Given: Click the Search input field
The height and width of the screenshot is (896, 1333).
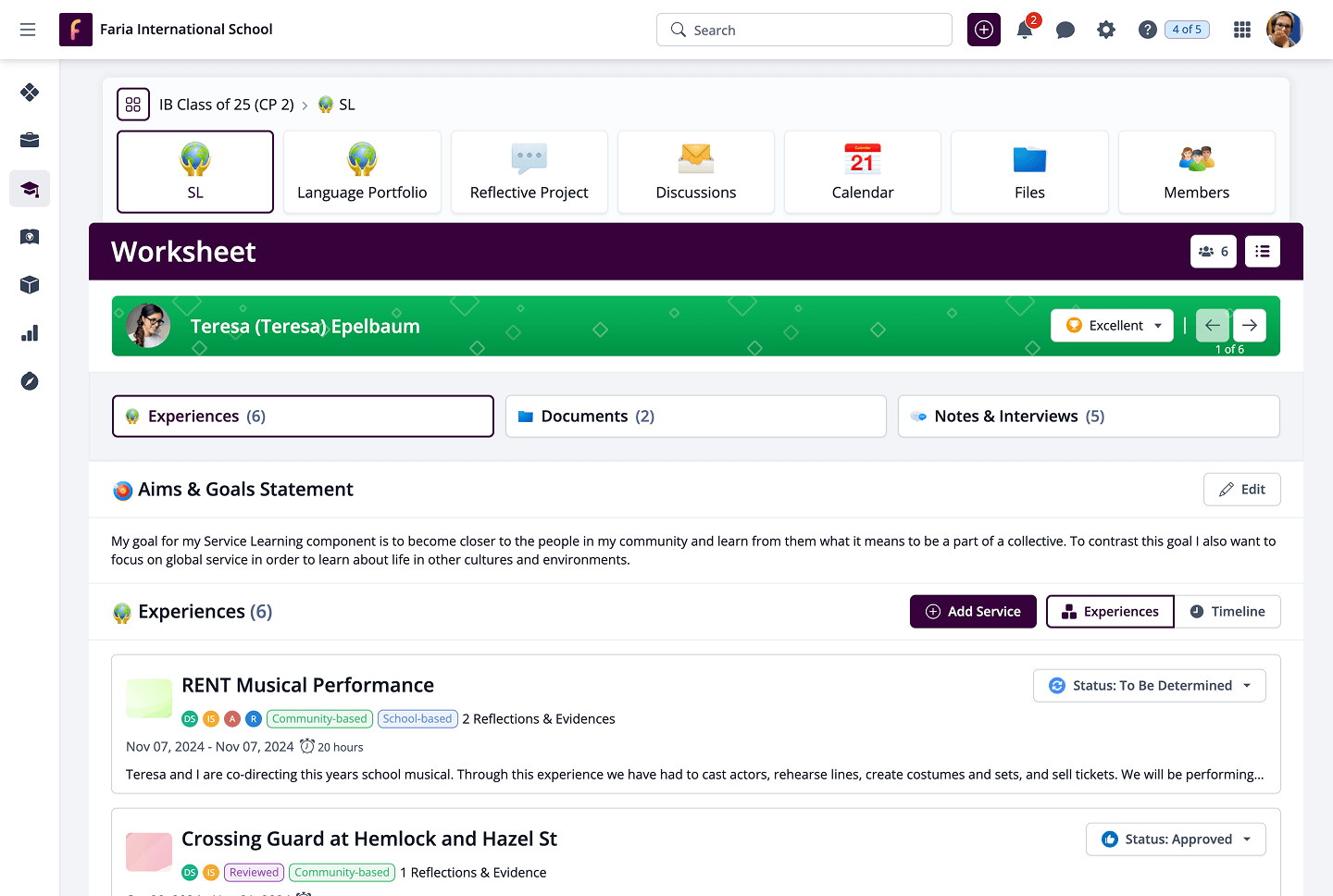Looking at the screenshot, I should (804, 30).
